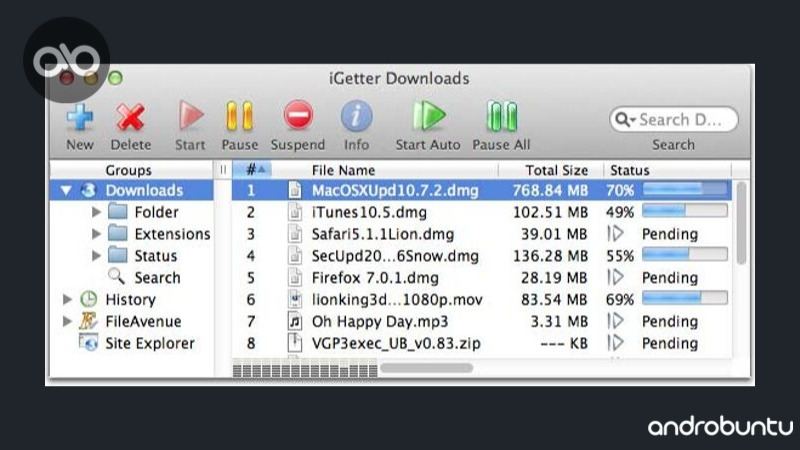Select the Status group in the sidebar
Viewport: 800px width, 450px height.
pyautogui.click(x=156, y=256)
